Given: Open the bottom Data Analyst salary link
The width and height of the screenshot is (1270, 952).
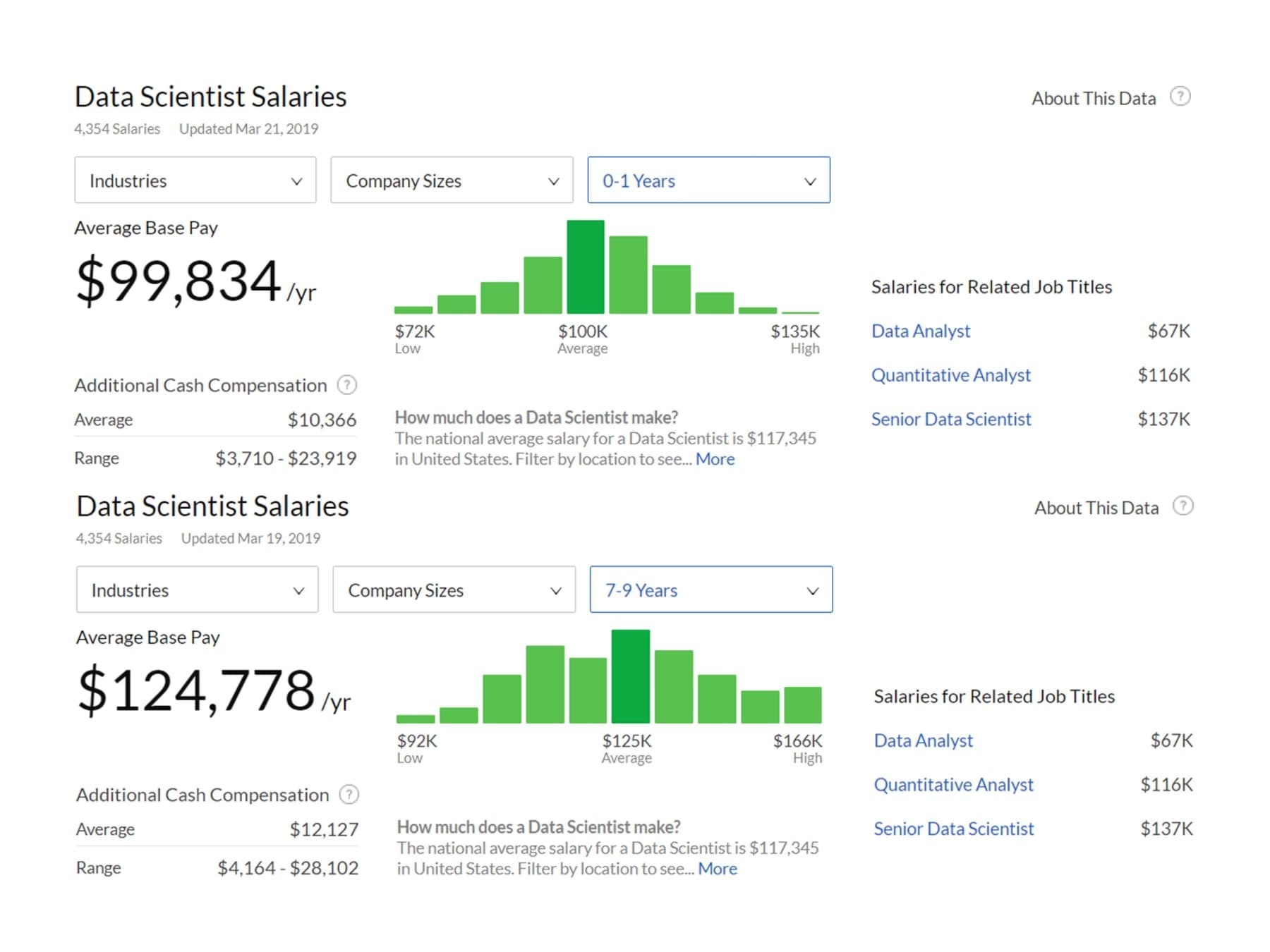Looking at the screenshot, I should (x=923, y=740).
